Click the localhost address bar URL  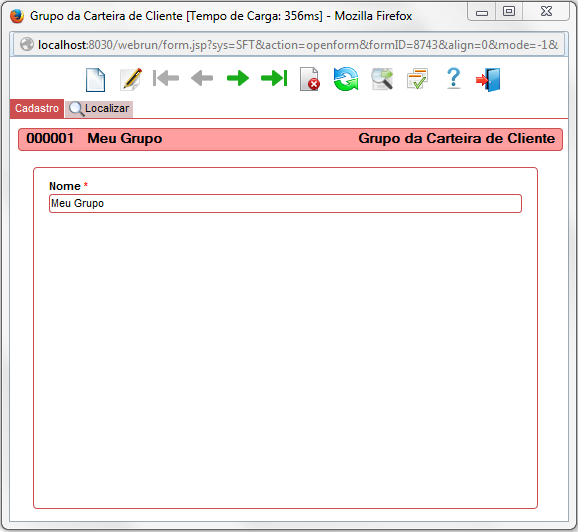tap(298, 45)
